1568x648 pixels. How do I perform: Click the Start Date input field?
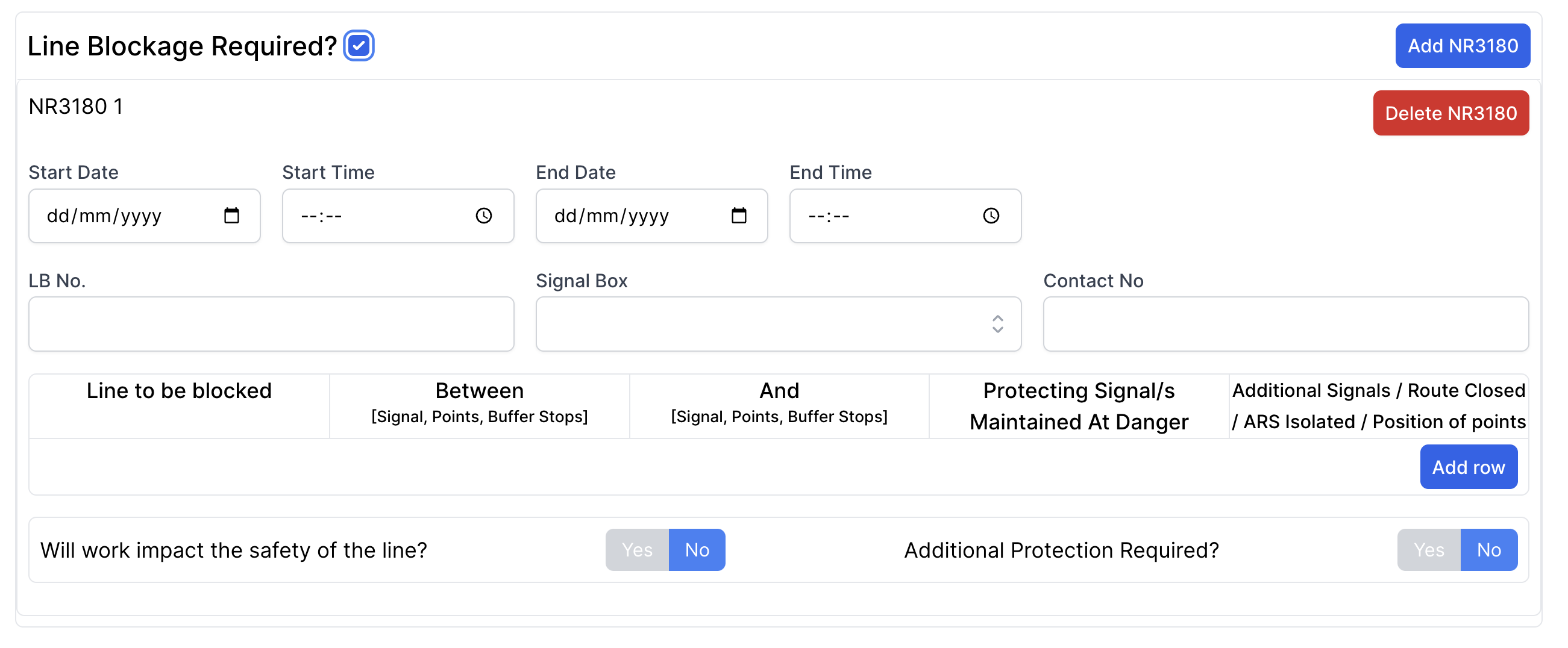click(122, 216)
